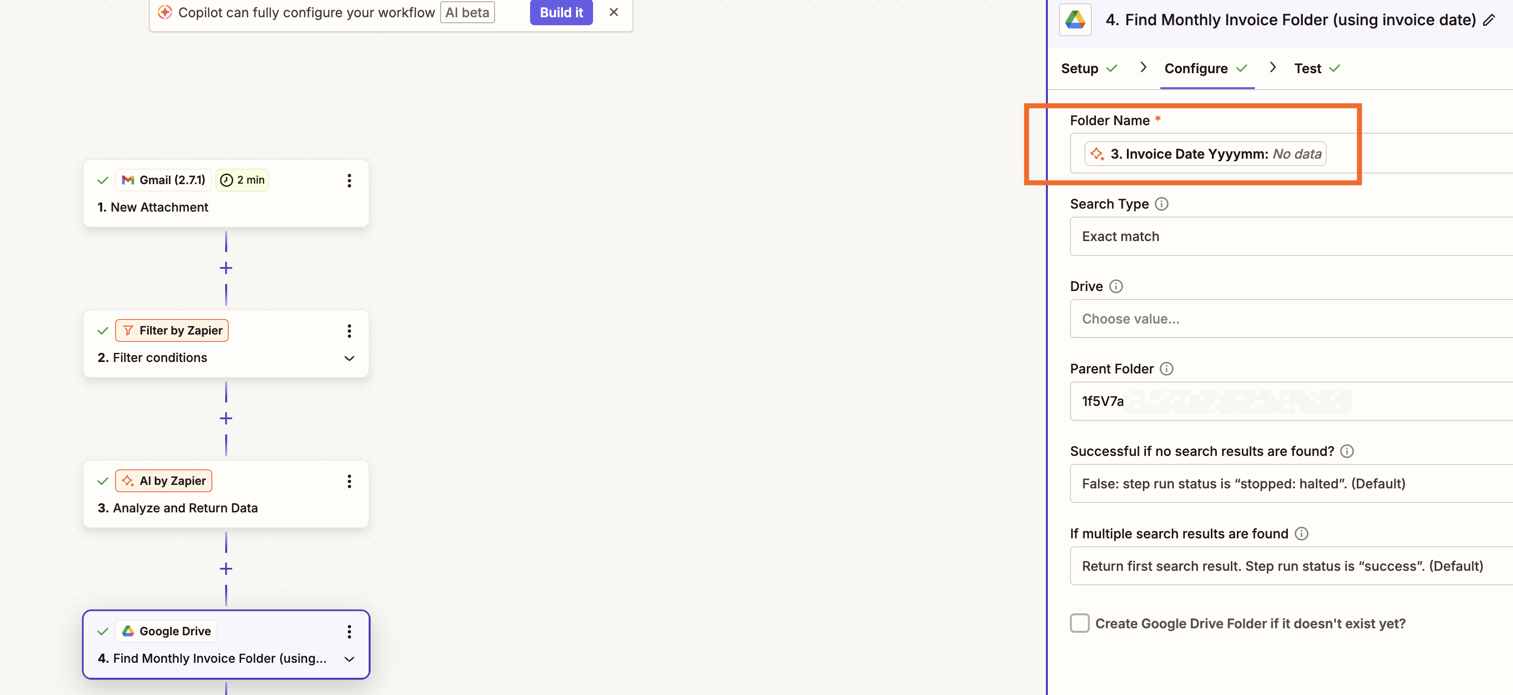
Task: Open three-dot menu on Filter by Zapier step
Action: (349, 331)
